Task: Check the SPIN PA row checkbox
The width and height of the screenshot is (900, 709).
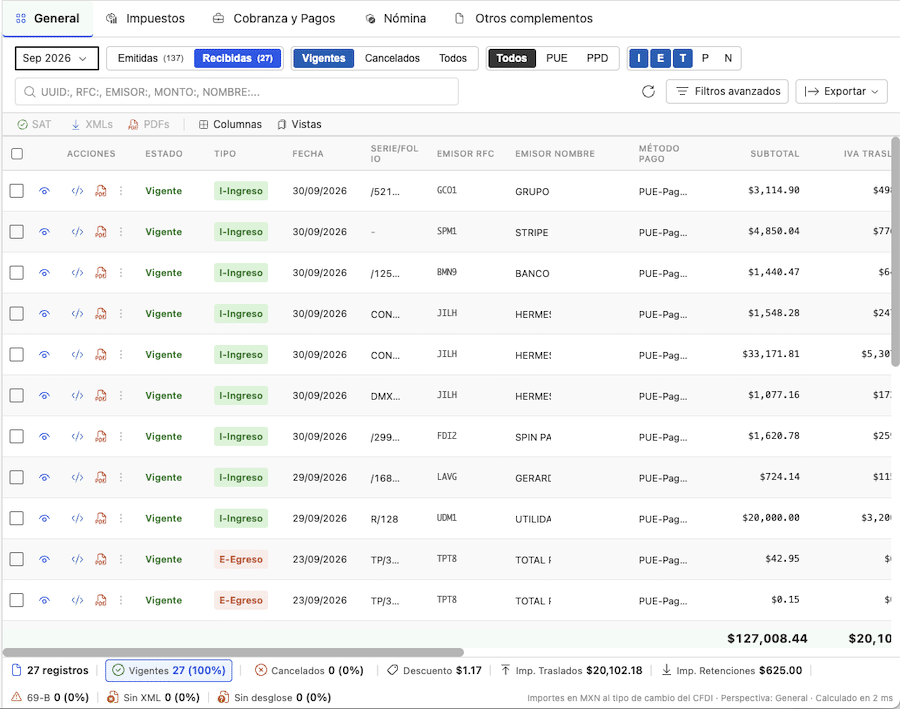Action: [17, 436]
